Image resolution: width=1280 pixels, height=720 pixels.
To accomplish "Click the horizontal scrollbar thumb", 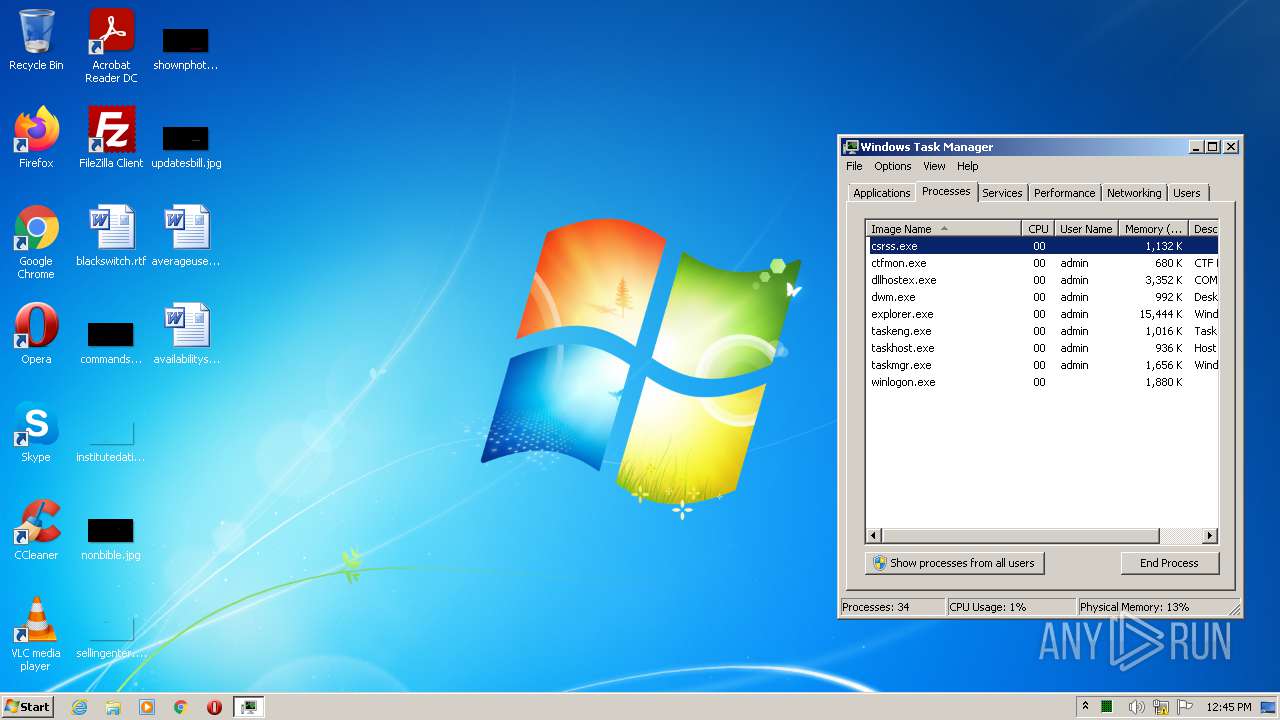I will [x=1020, y=536].
